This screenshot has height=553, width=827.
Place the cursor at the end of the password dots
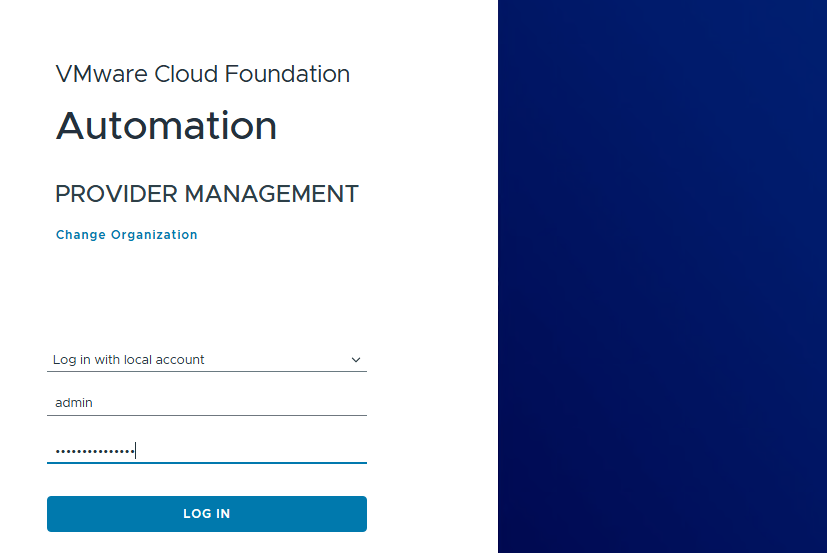135,451
